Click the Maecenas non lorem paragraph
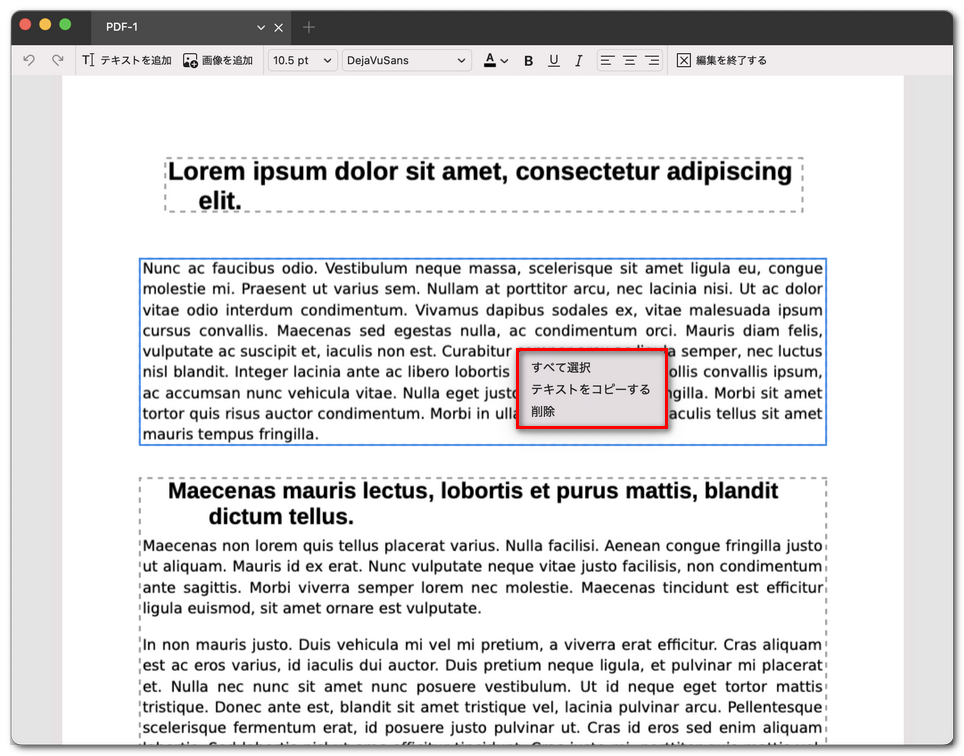Screen dimensions: 964x756 point(483,577)
